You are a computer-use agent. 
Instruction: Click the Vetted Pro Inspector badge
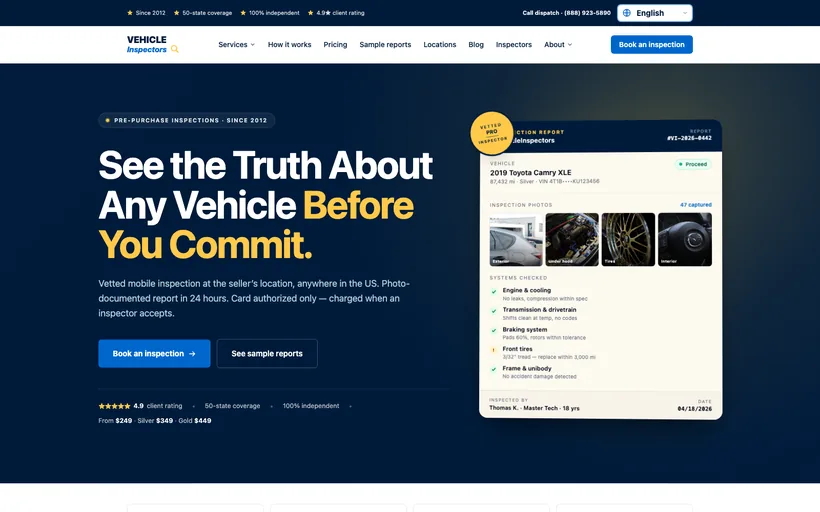click(x=492, y=133)
